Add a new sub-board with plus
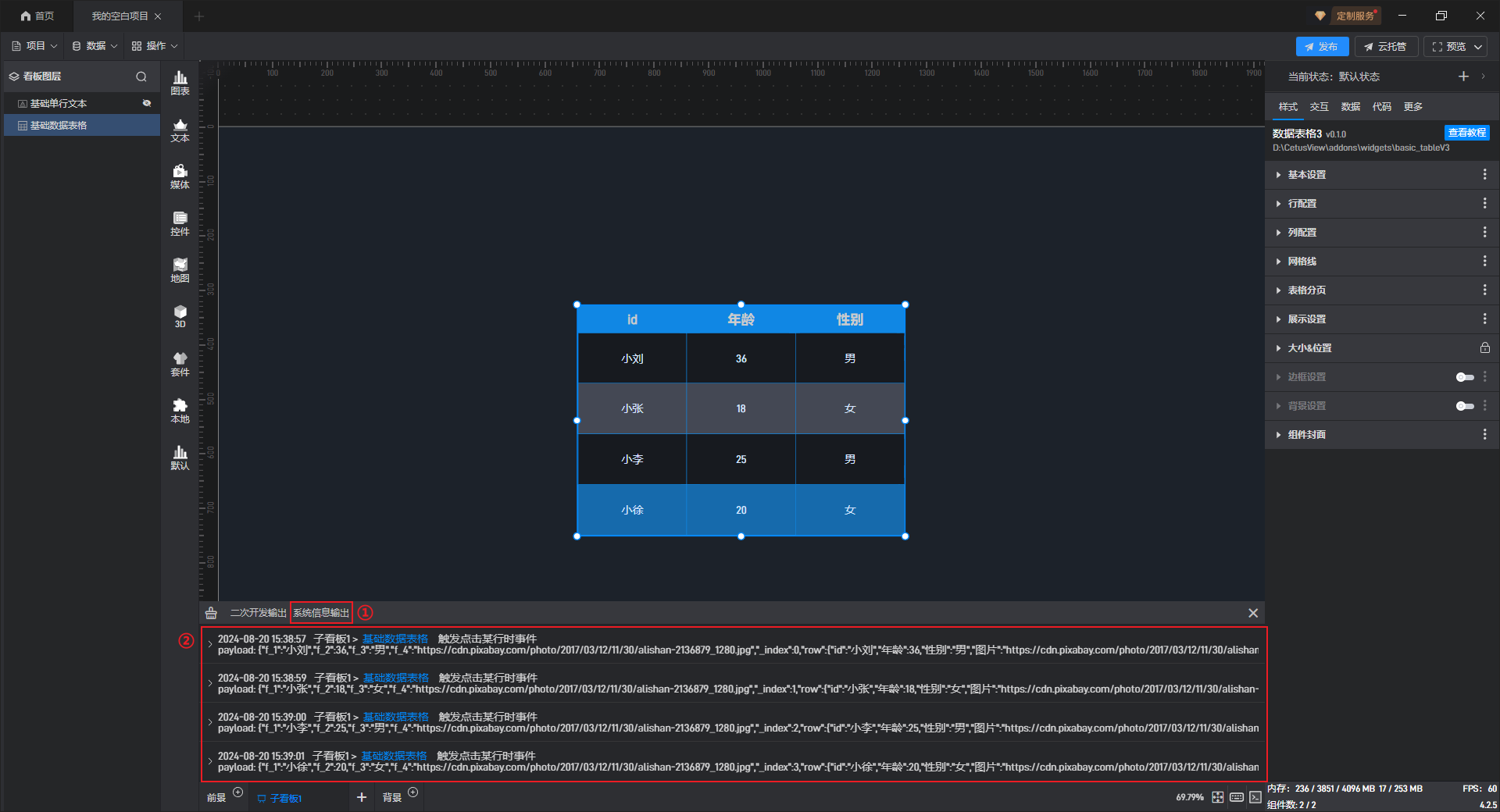1500x812 pixels. (362, 797)
